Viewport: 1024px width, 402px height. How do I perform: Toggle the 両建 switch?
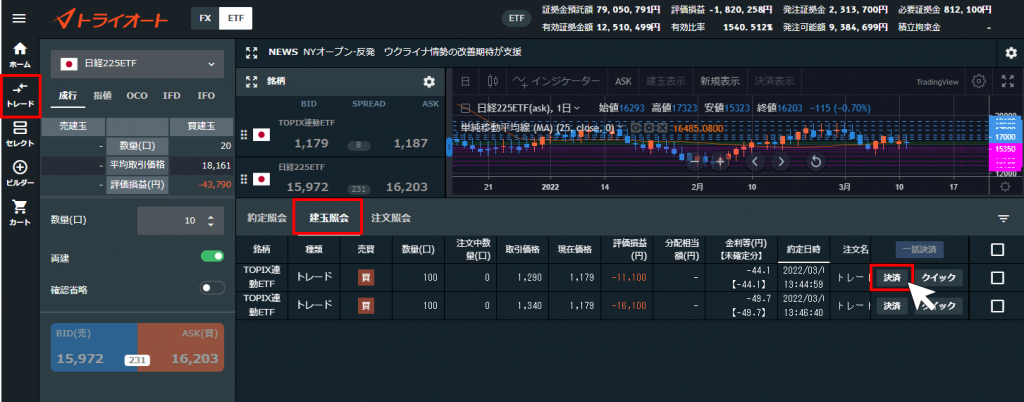pos(212,256)
